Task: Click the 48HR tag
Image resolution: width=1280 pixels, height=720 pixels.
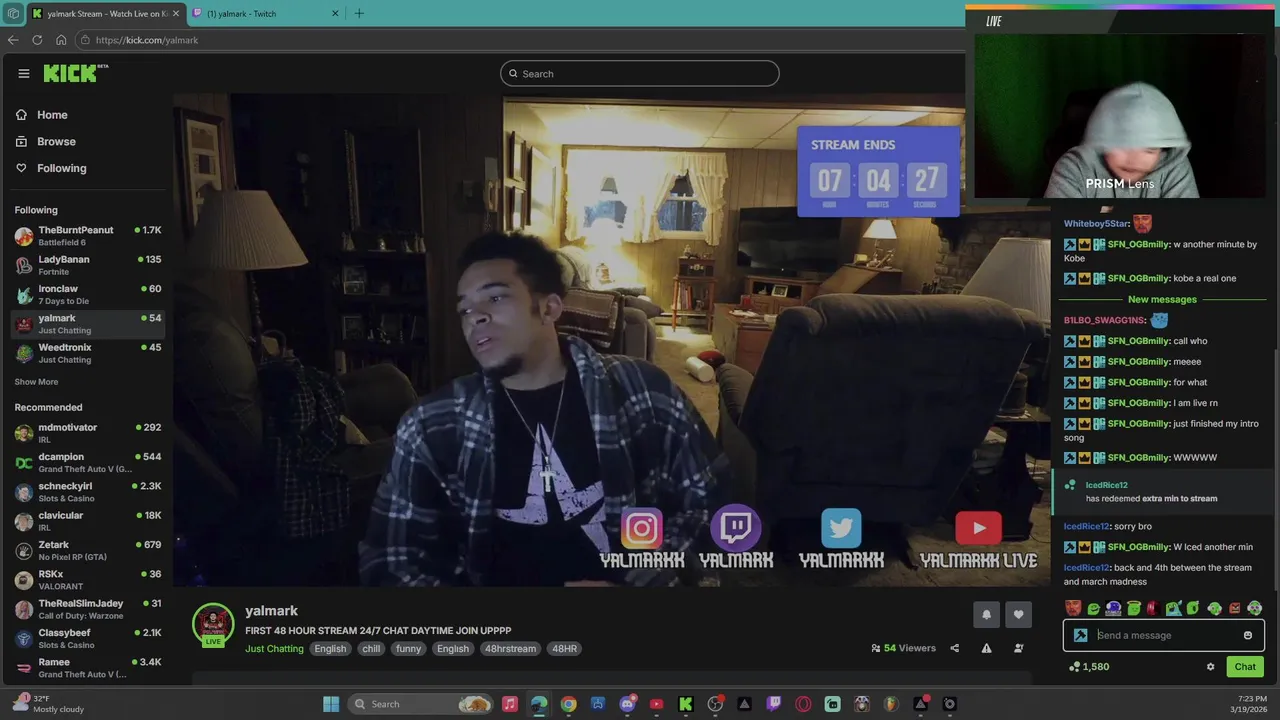Action: 564,649
